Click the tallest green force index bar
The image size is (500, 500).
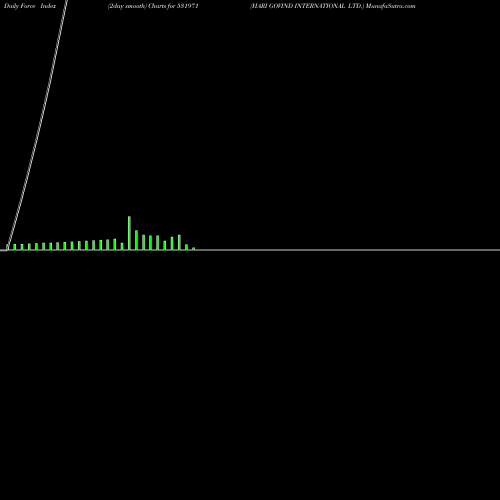click(129, 233)
